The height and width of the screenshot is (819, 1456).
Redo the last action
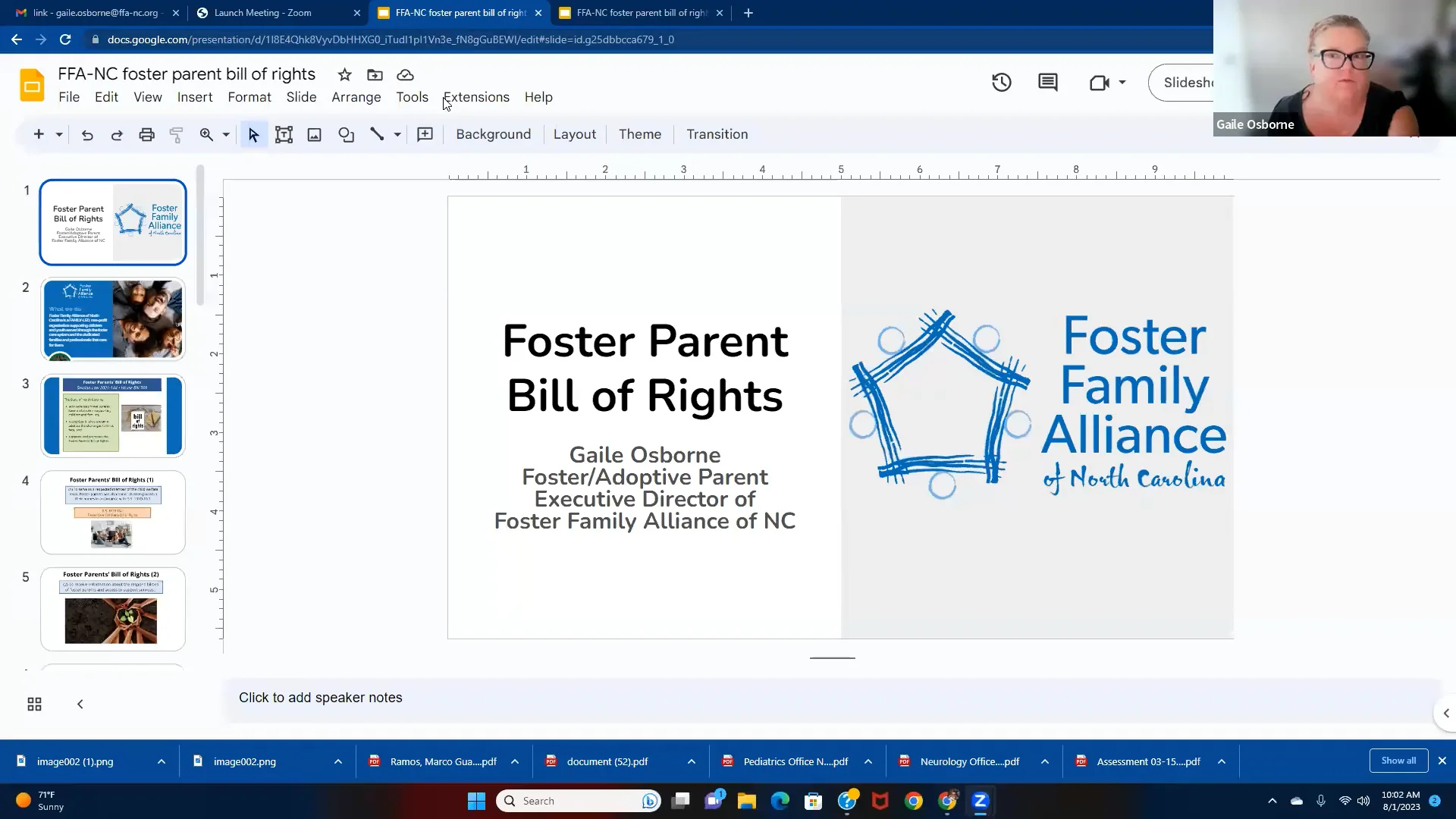[116, 134]
